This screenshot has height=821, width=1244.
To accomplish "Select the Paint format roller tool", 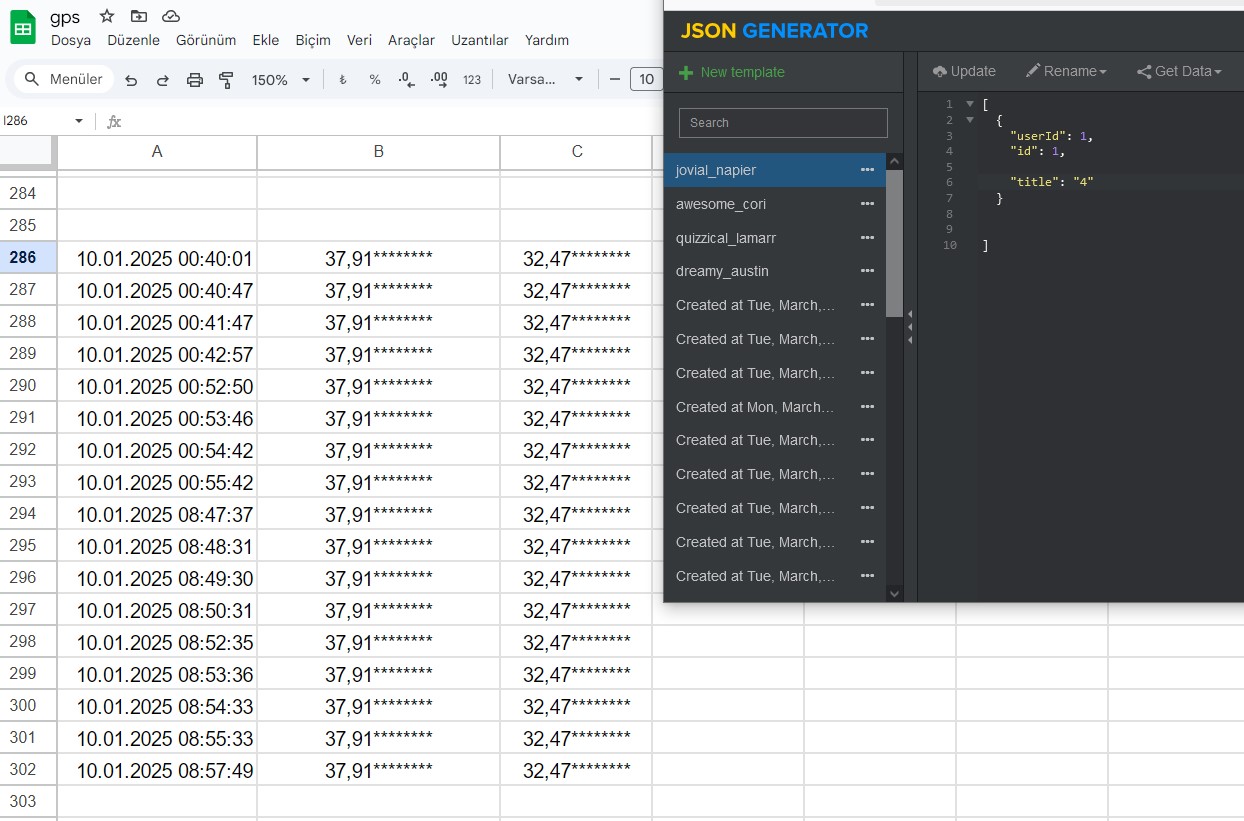I will tap(226, 80).
